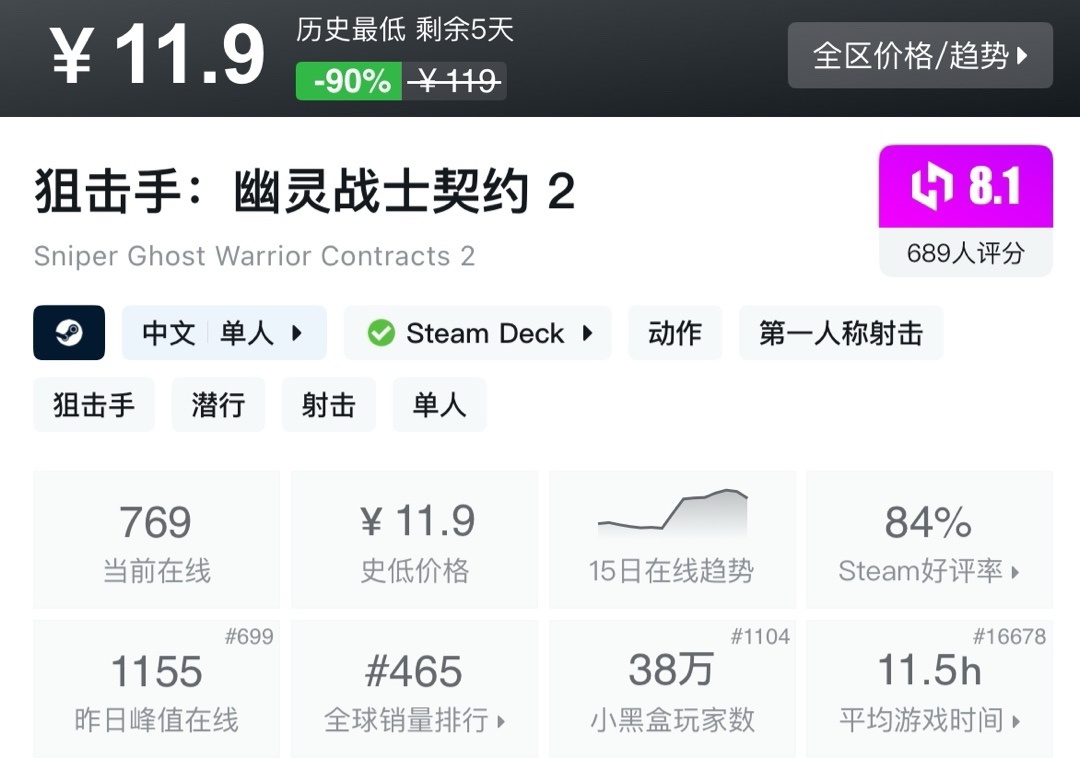Select the 狙击手 sniper tag

94,405
